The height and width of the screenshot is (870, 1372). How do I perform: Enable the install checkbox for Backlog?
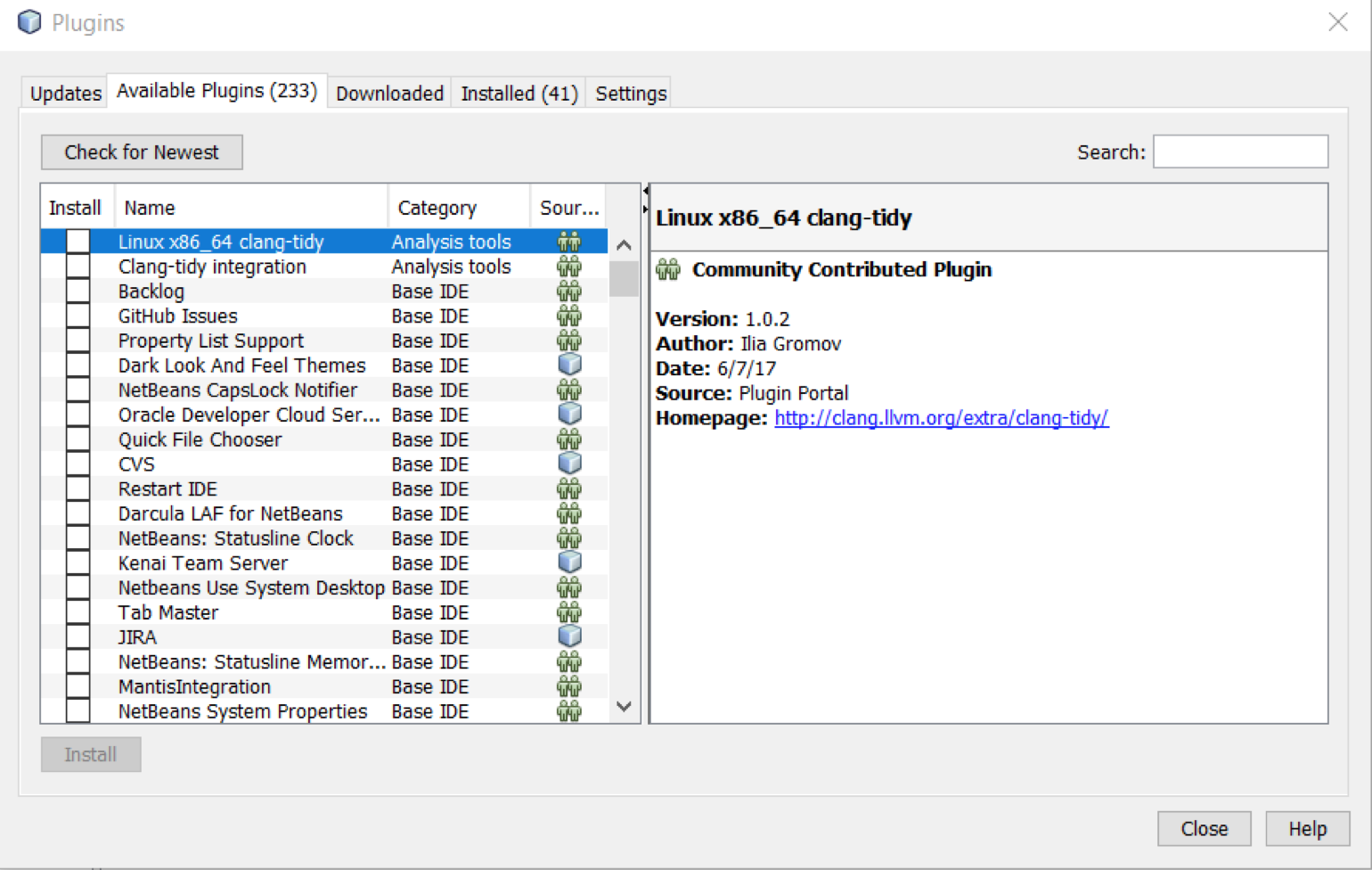(x=78, y=291)
